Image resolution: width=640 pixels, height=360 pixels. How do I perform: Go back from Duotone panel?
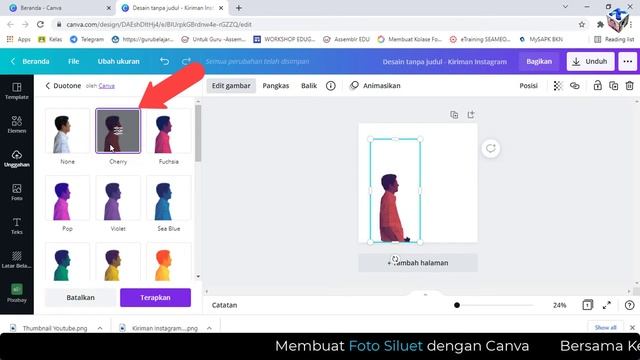[x=48, y=86]
